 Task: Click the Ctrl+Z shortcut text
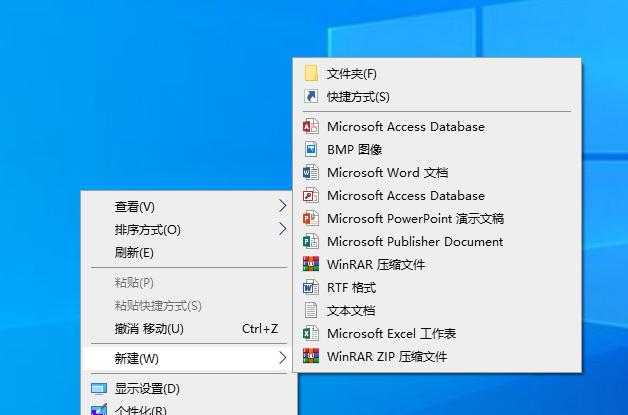click(260, 328)
